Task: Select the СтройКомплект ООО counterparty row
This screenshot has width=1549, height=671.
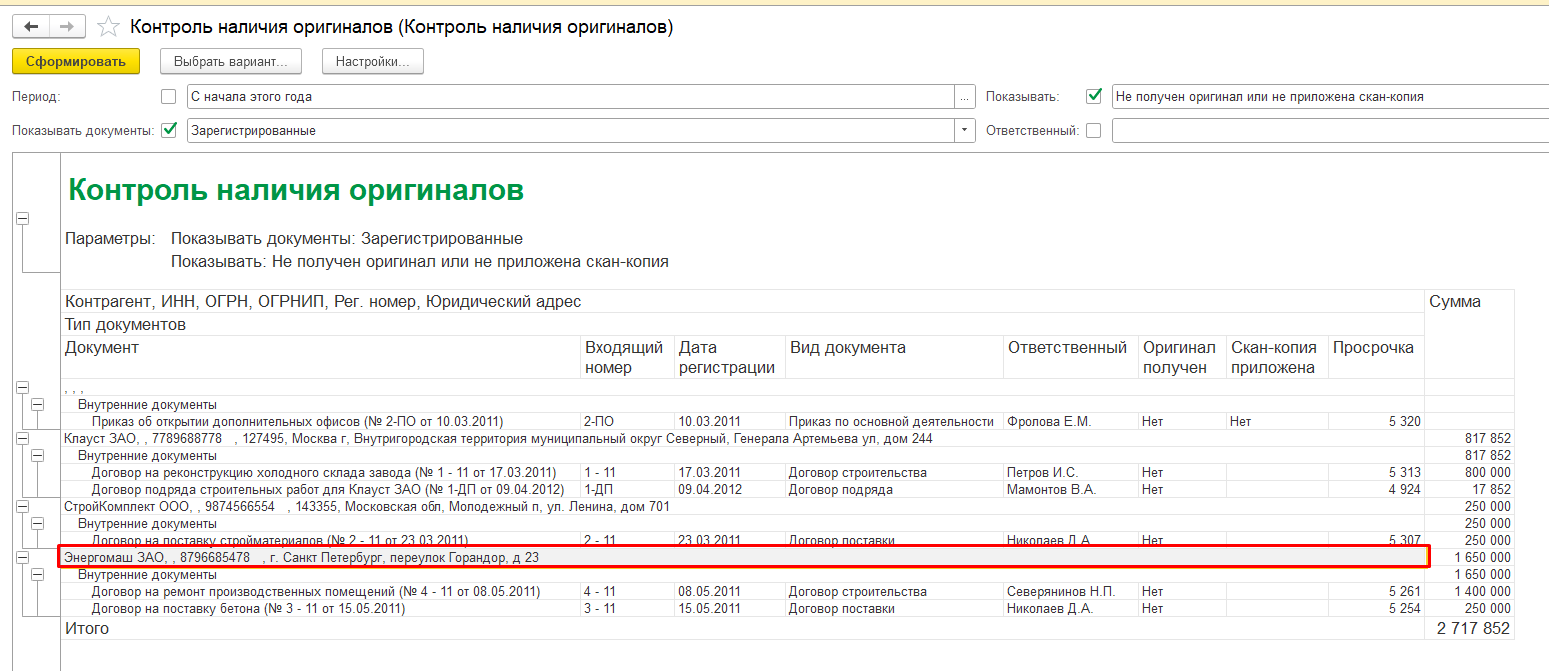Action: tap(743, 506)
